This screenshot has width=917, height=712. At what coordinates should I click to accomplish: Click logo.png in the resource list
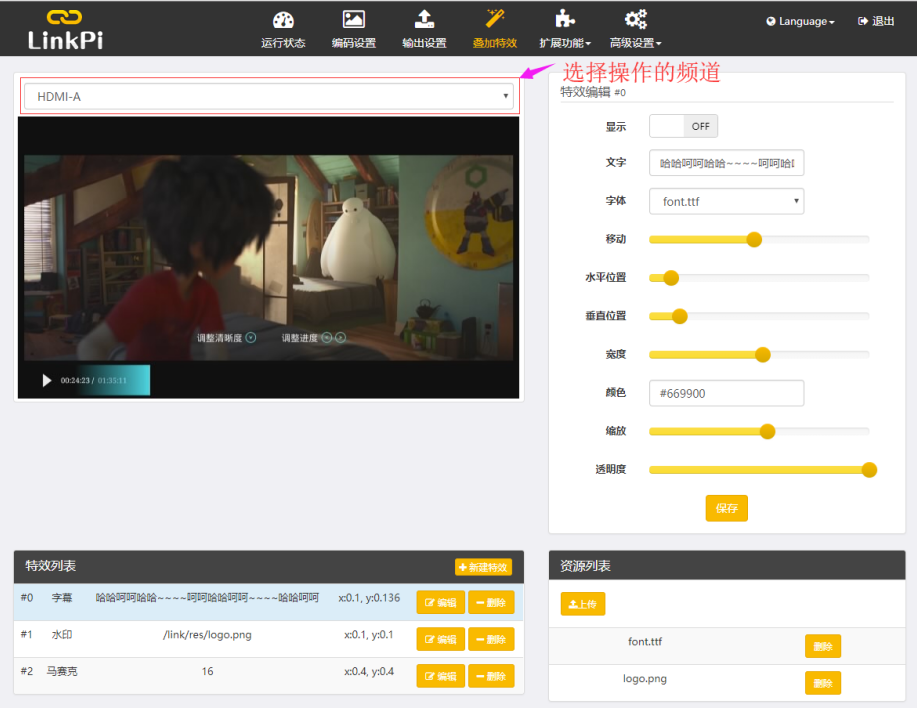644,679
